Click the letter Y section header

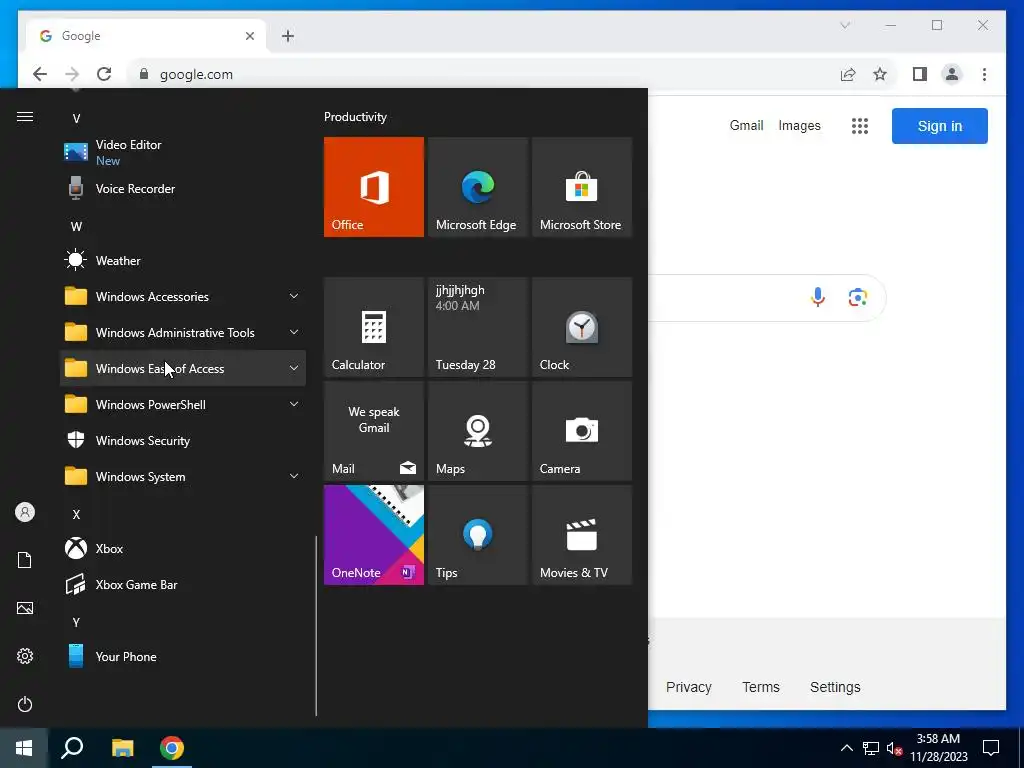click(76, 622)
